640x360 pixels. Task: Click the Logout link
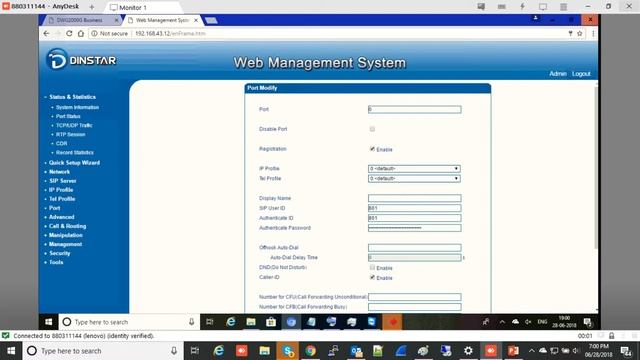(x=581, y=74)
